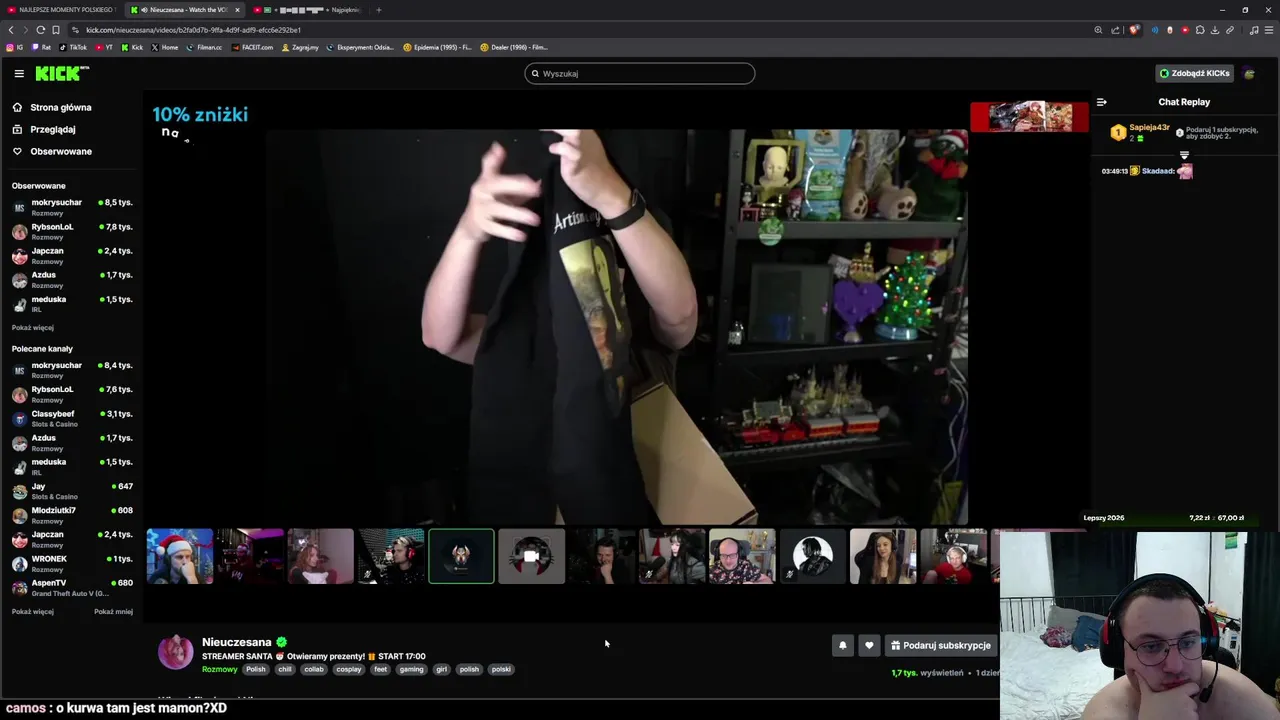Click the cosplay tag
The height and width of the screenshot is (720, 1280).
coord(349,669)
